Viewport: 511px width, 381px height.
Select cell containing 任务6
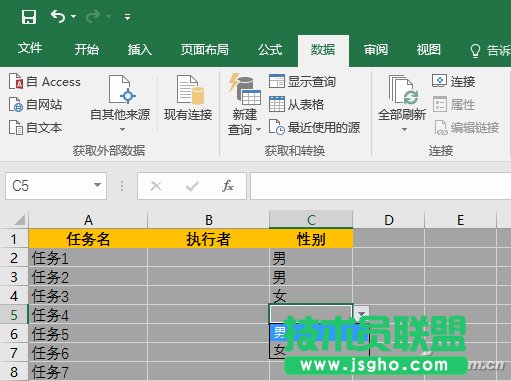click(88, 352)
